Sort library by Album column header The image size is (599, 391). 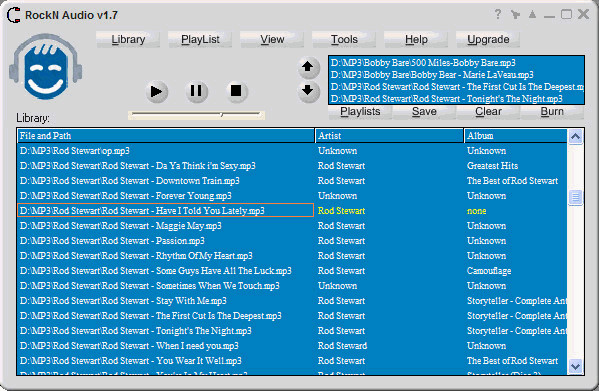point(516,136)
